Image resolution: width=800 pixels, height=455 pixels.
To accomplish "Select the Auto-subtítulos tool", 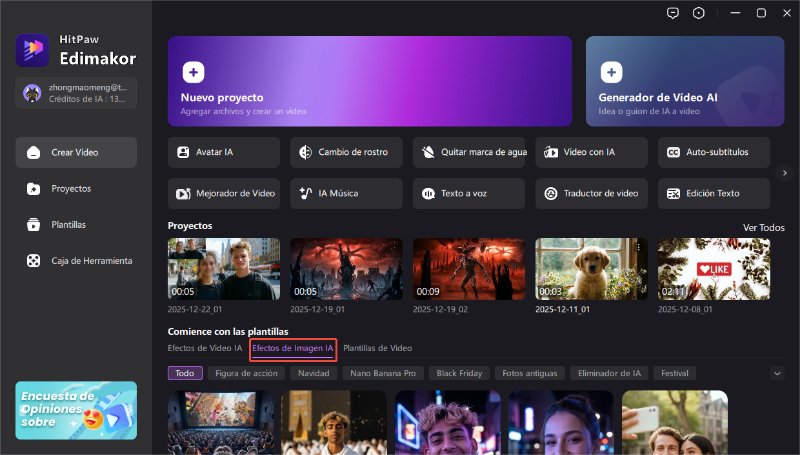I will [x=713, y=152].
